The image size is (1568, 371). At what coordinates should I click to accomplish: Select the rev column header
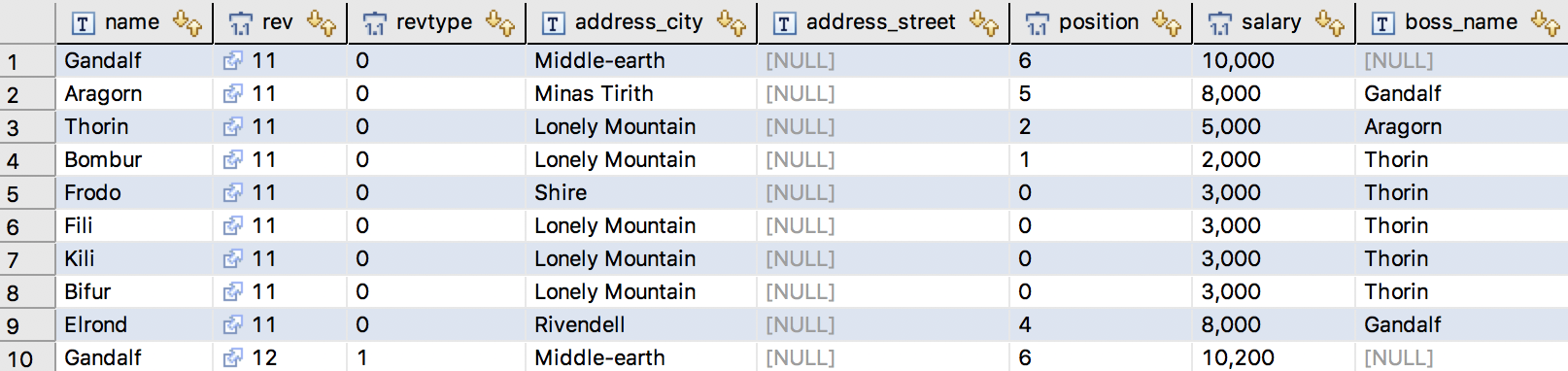coord(280,22)
